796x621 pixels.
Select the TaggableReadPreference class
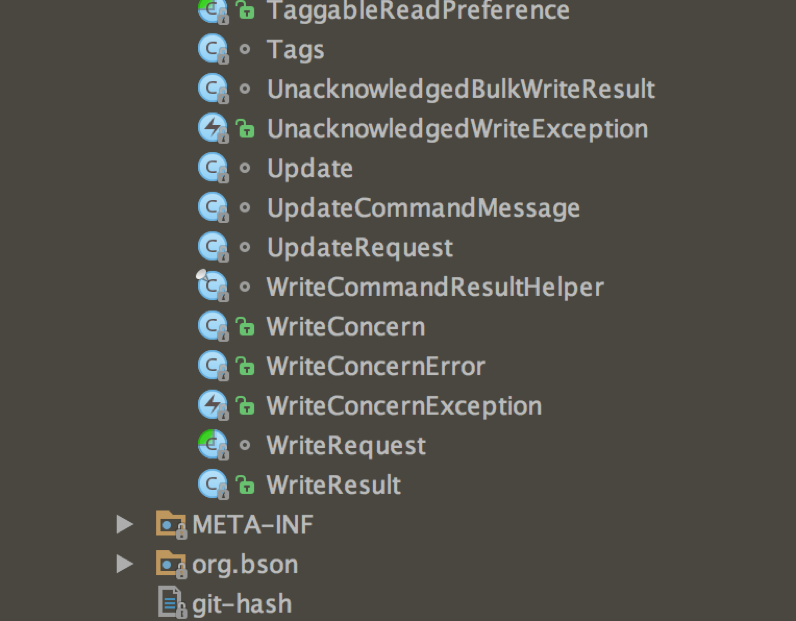coord(418,10)
